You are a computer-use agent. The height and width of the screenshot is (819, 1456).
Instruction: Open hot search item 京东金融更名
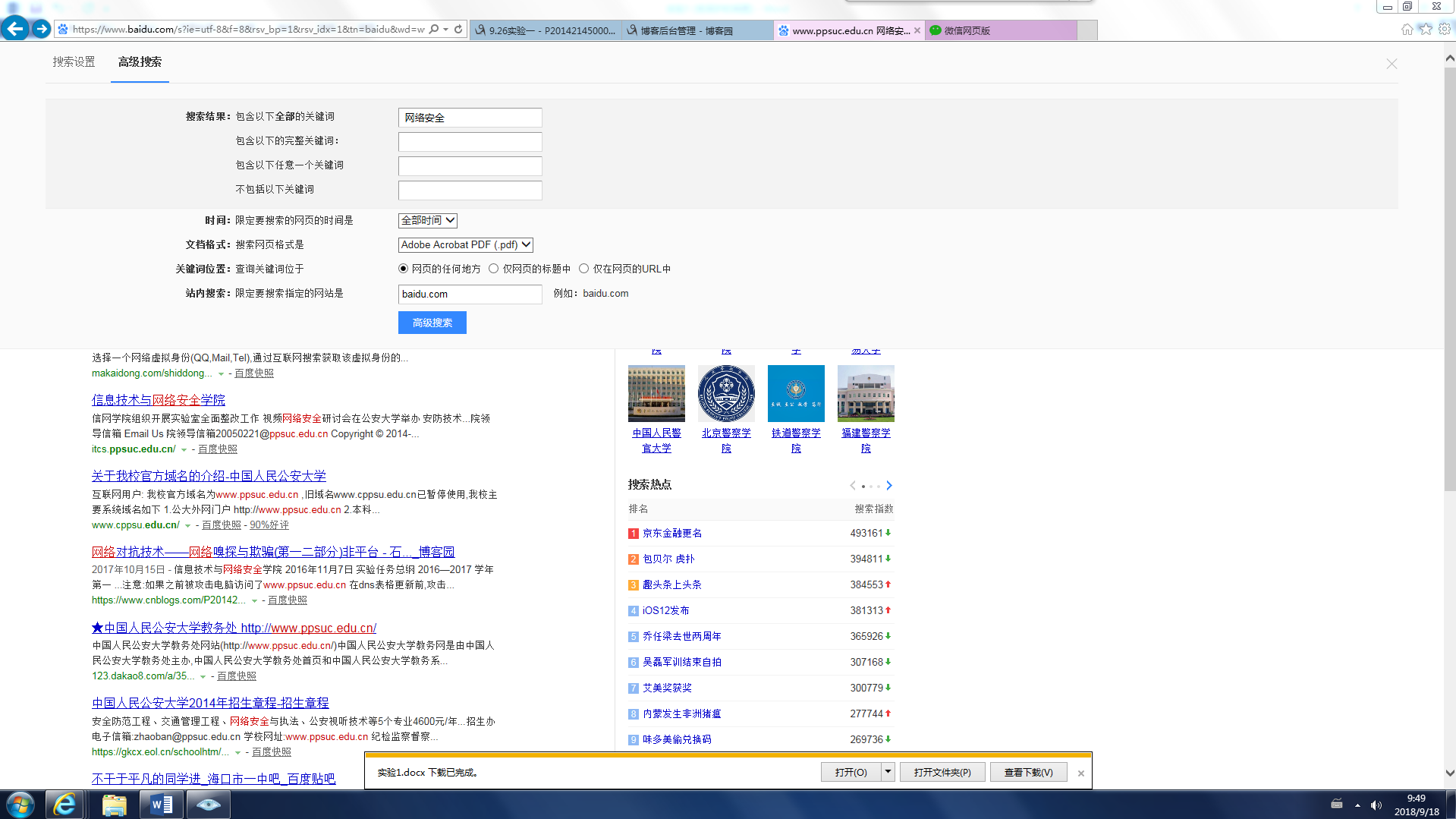coord(672,534)
